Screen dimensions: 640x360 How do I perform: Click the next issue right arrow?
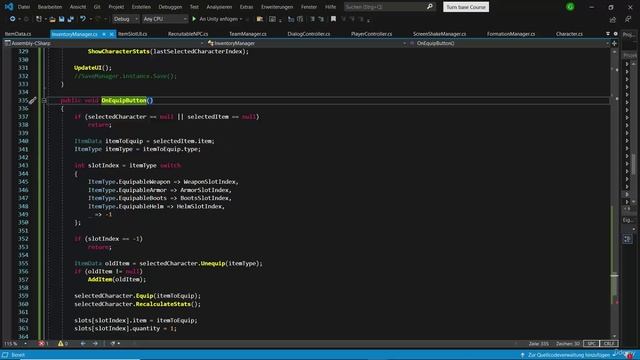pos(95,344)
